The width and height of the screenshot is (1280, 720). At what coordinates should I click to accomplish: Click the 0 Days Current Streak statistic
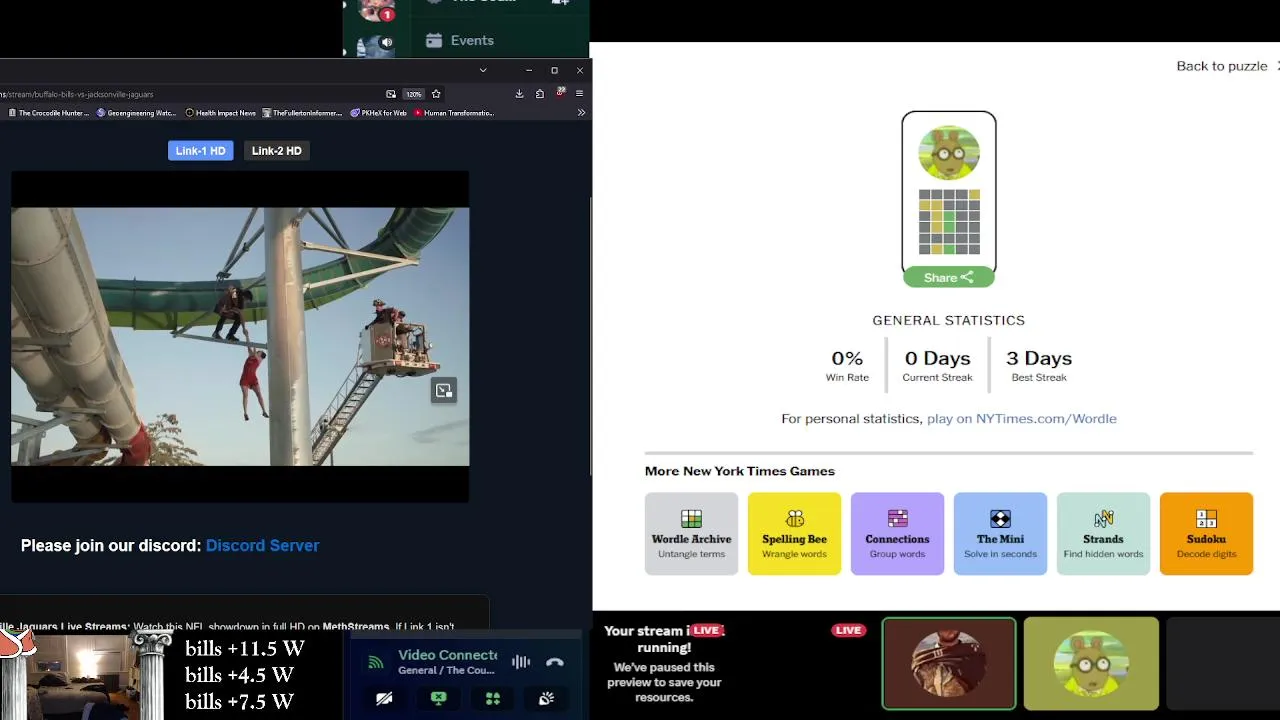point(937,366)
